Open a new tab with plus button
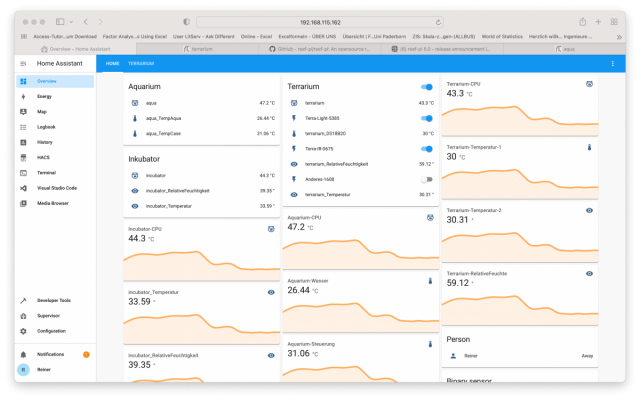The image size is (640, 400). (598, 22)
